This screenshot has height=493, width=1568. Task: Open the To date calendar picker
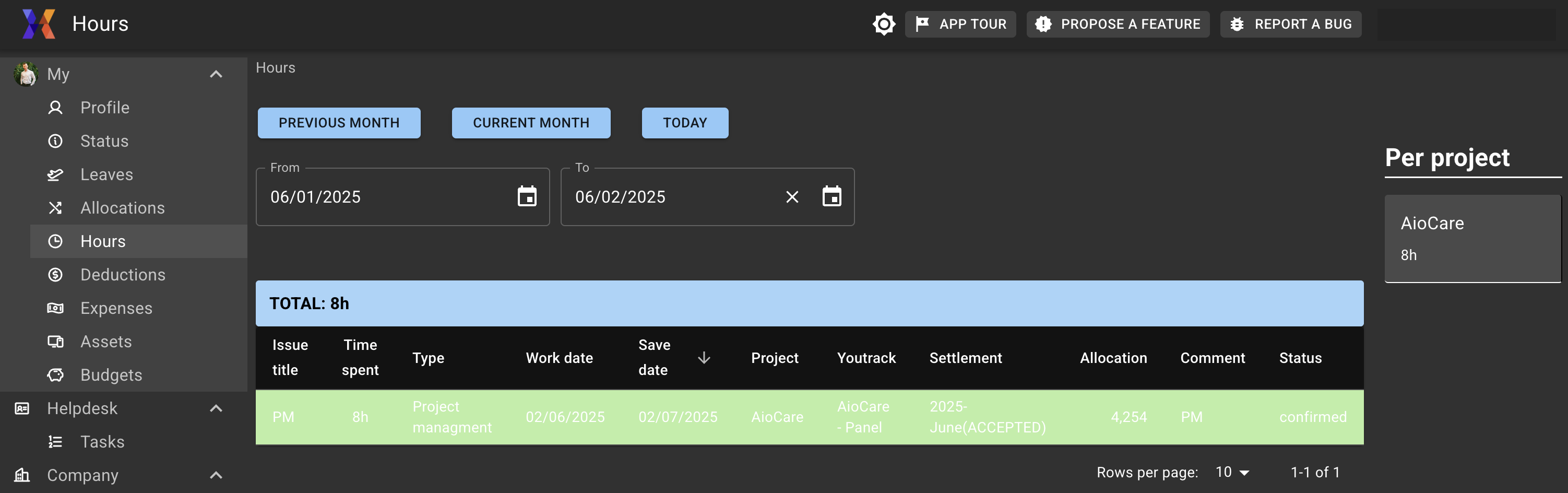(831, 196)
